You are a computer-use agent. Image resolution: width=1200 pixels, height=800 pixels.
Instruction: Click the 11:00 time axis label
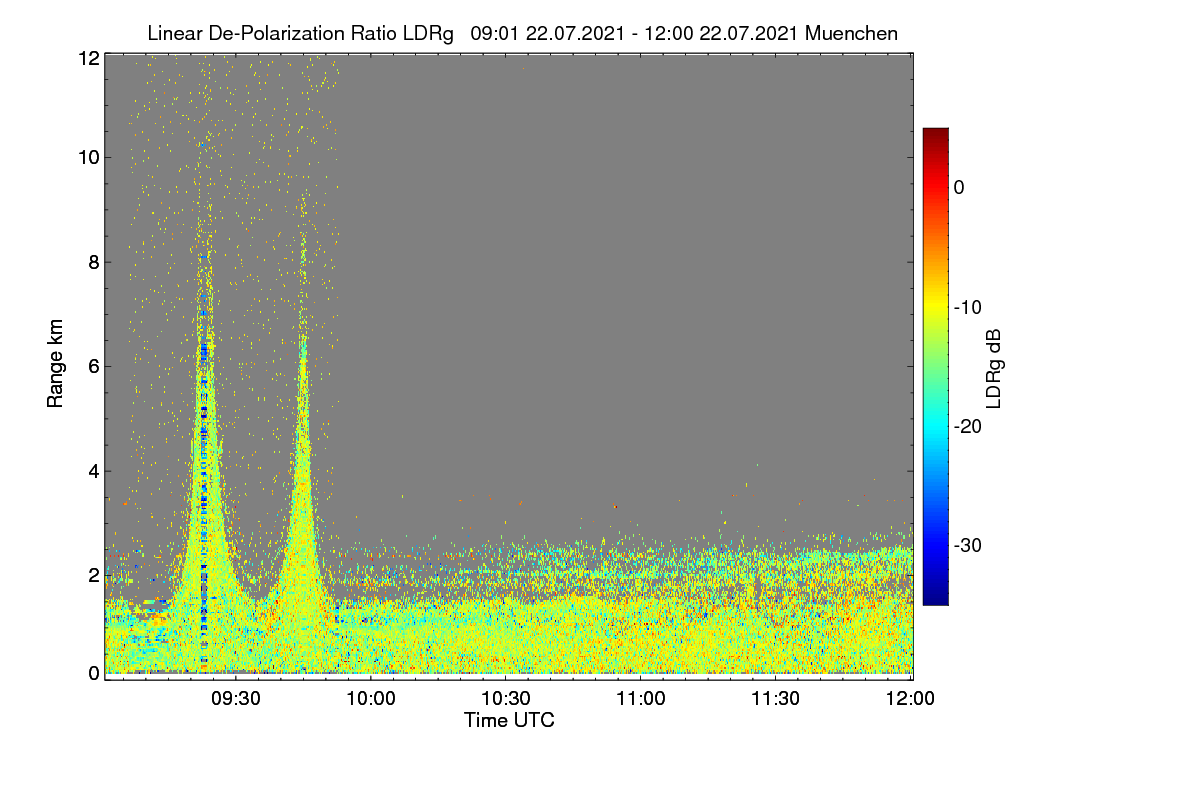tap(641, 699)
